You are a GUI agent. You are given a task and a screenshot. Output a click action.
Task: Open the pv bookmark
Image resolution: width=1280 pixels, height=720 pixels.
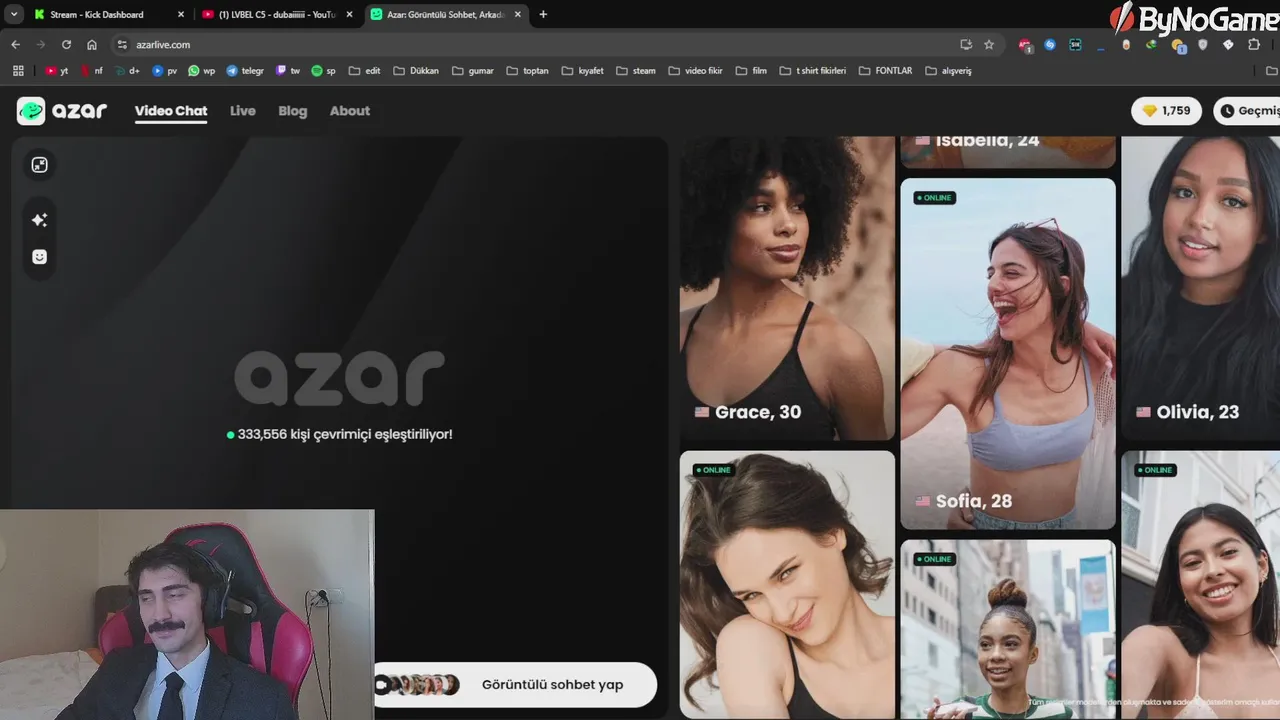[165, 71]
